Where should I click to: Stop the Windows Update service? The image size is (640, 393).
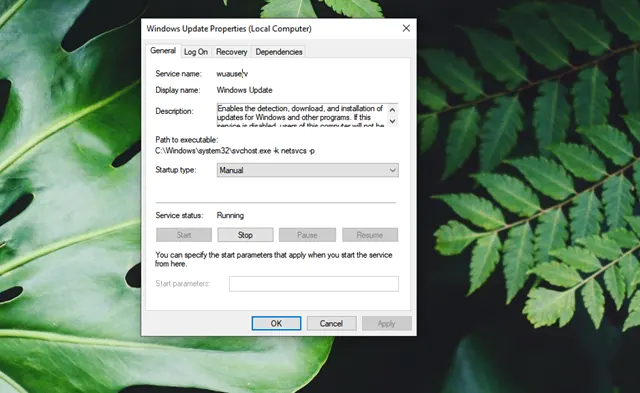click(x=245, y=235)
